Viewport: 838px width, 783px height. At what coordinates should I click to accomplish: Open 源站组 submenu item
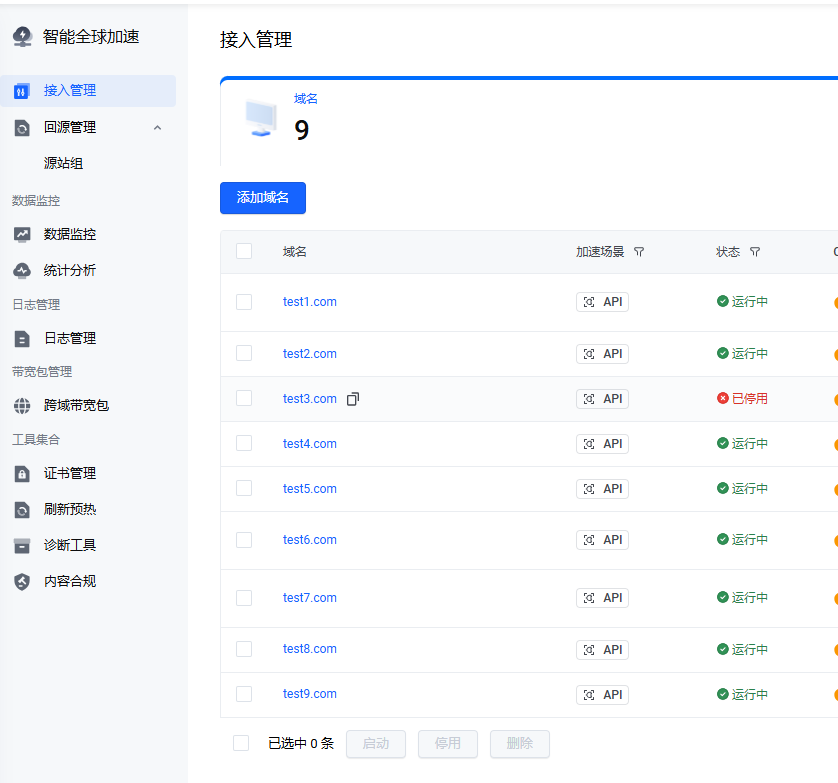pos(63,163)
